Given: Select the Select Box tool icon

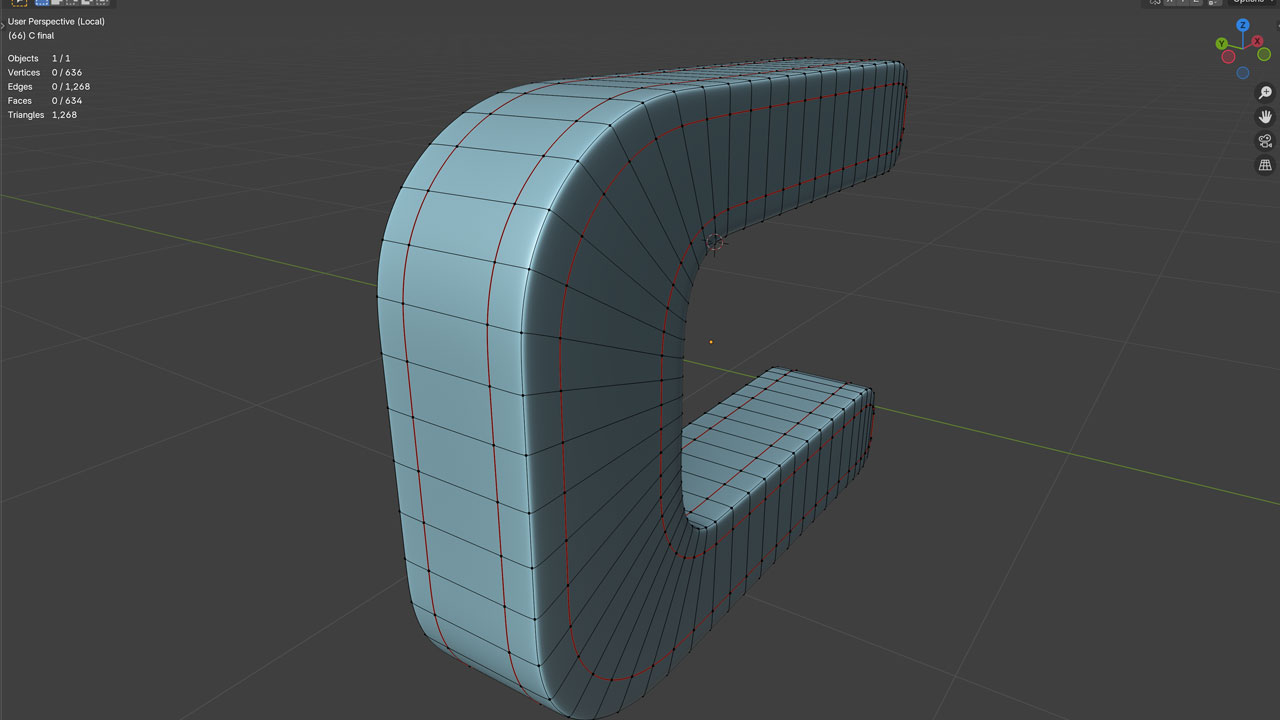Looking at the screenshot, I should [x=19, y=2].
